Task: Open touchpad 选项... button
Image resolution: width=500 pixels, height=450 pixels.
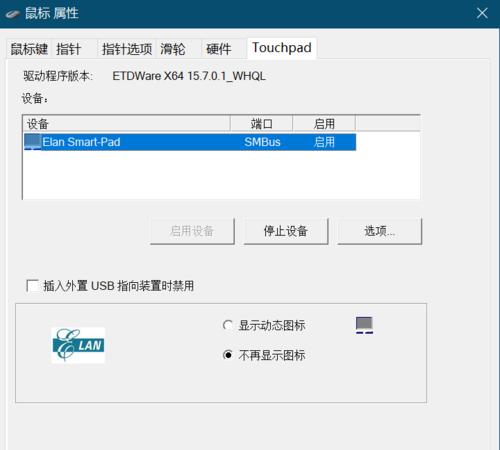Action: (x=380, y=231)
